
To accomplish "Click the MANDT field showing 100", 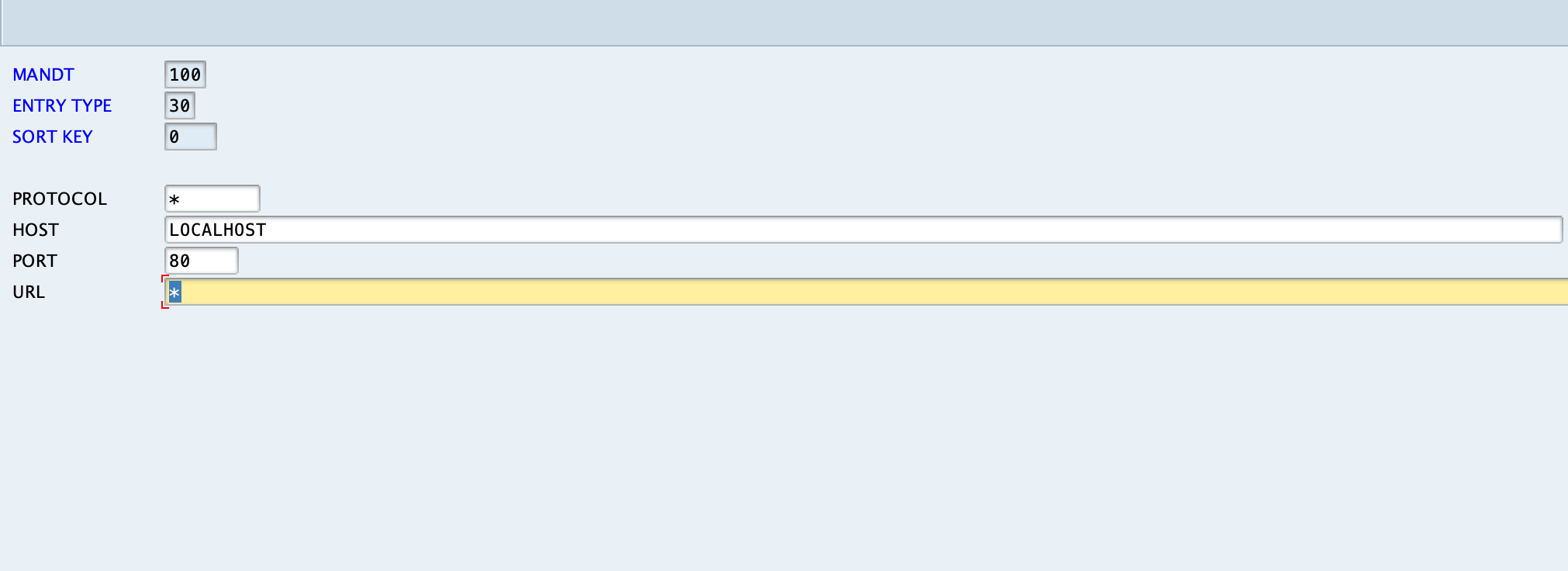I will point(185,74).
